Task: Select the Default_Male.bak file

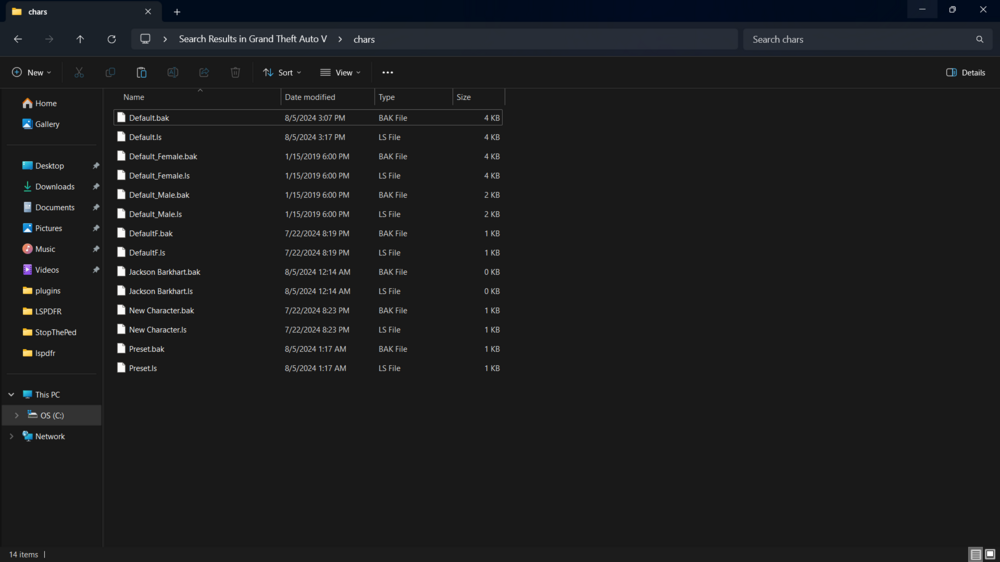Action: pos(308,195)
